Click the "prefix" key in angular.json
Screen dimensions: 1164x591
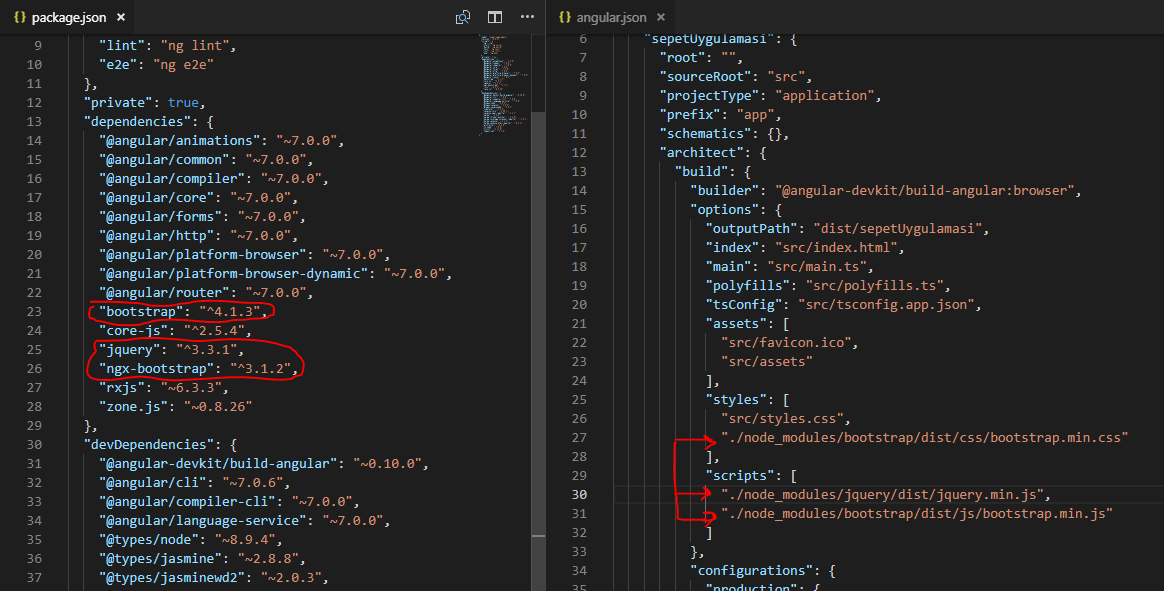point(690,114)
